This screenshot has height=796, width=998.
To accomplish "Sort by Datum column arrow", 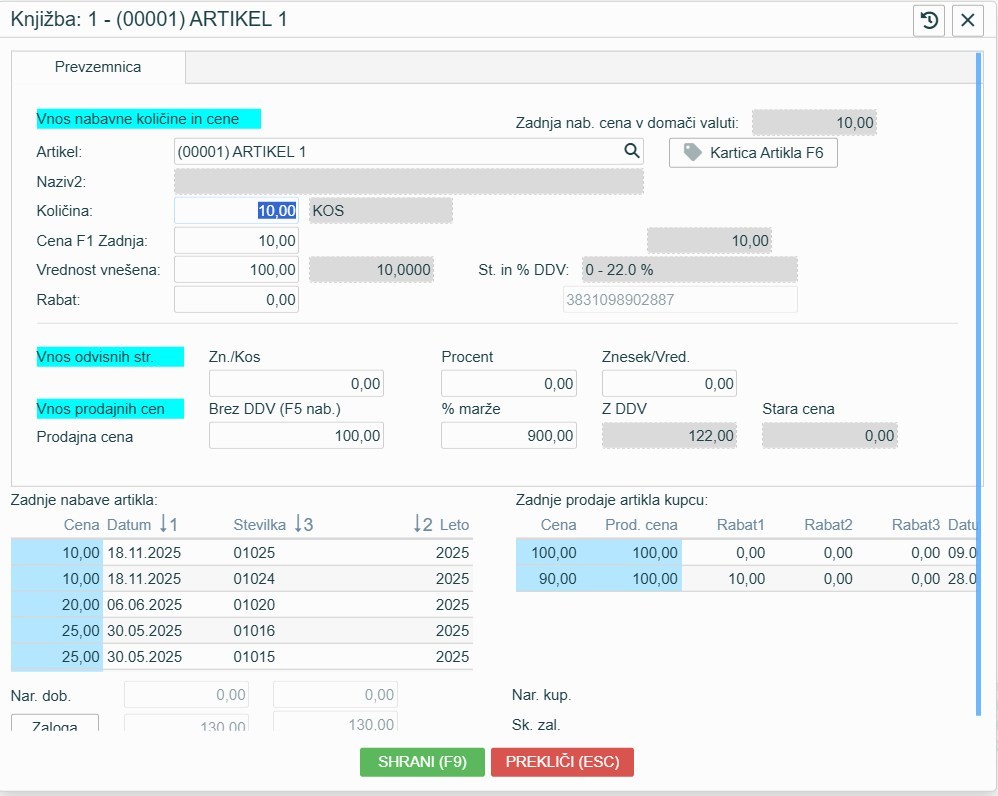I will tap(168, 524).
